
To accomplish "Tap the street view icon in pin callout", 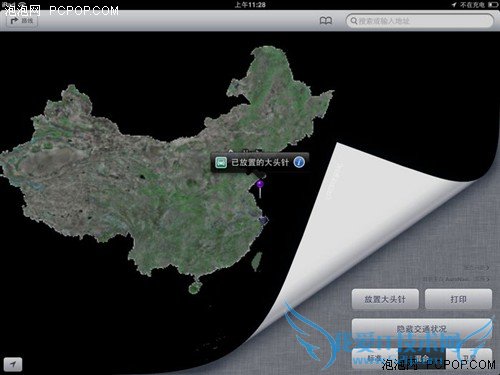I will (221, 162).
